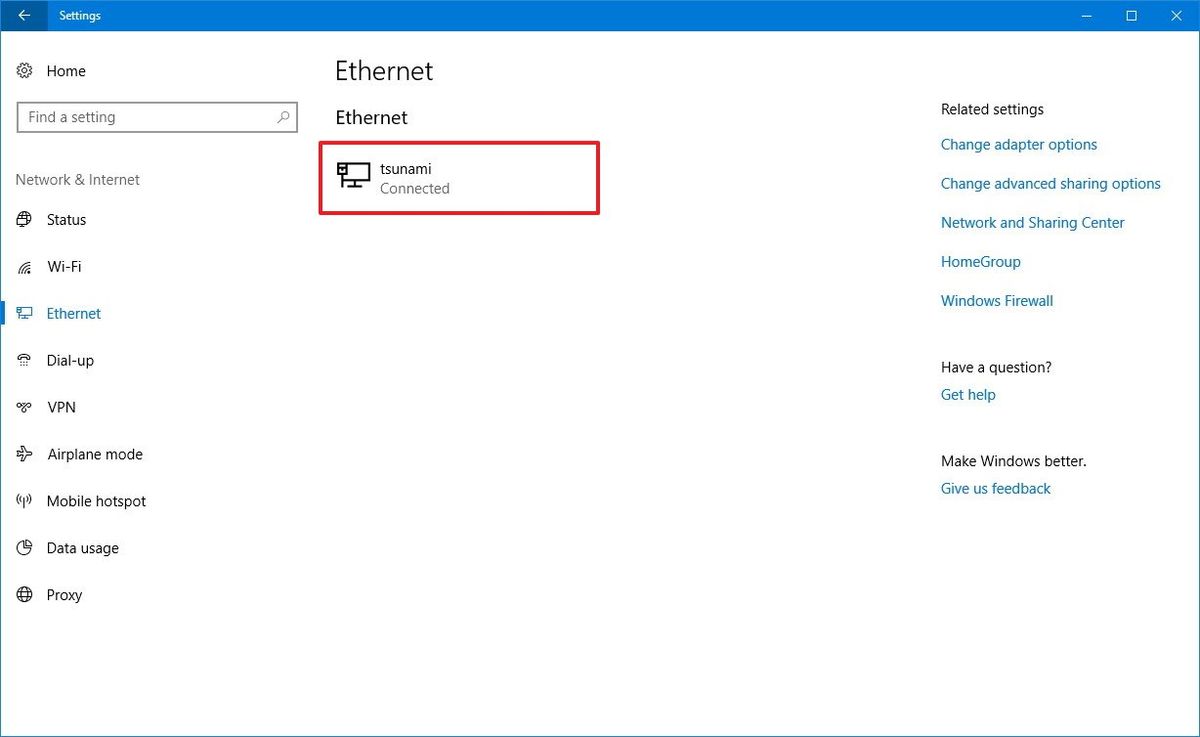Viewport: 1200px width, 737px height.
Task: Select the Proxy globe icon
Action: (23, 595)
